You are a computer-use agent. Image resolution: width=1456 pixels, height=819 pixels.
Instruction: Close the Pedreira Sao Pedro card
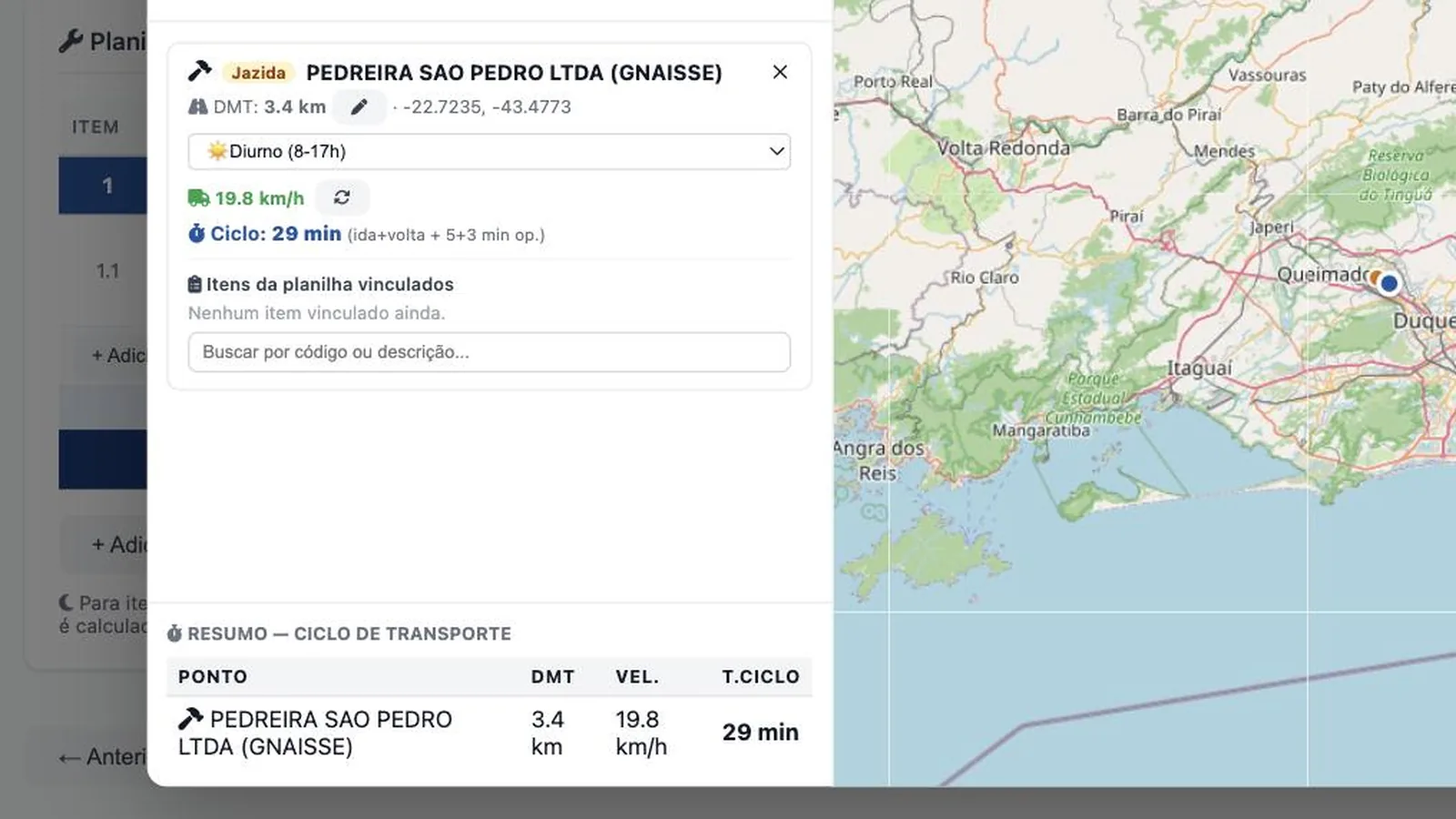tap(780, 72)
